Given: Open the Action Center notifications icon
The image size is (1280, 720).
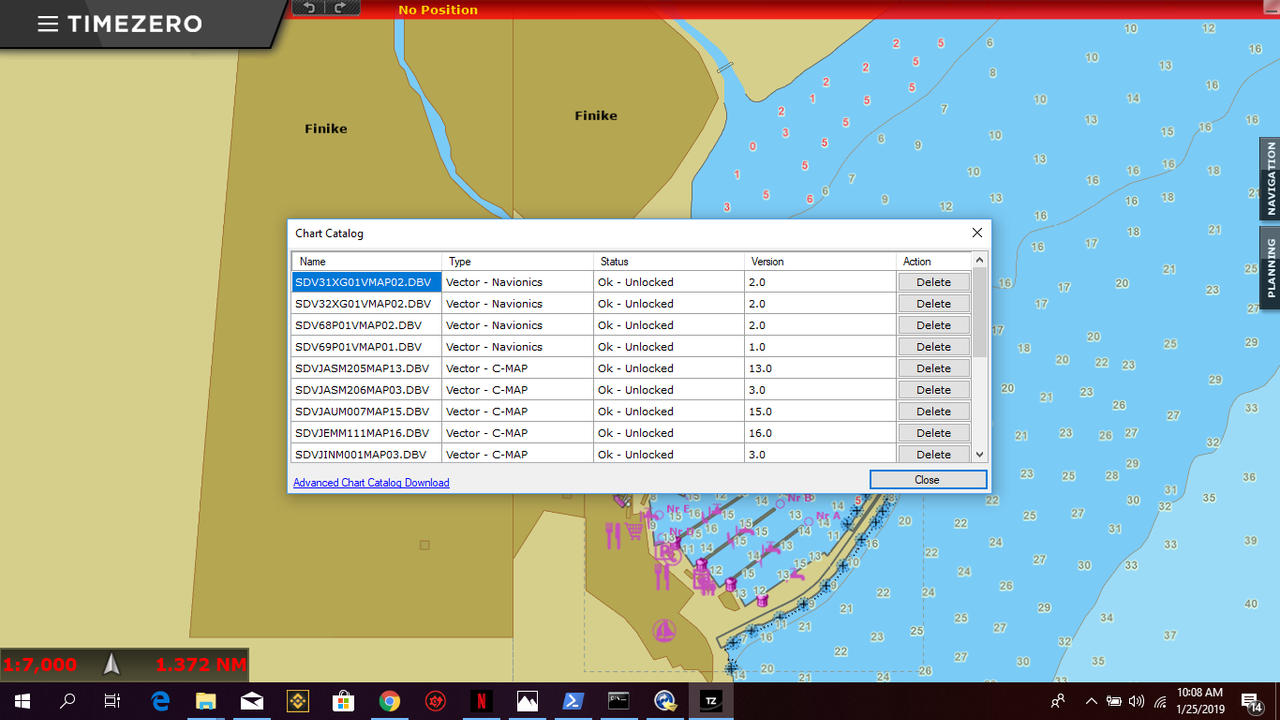Looking at the screenshot, I should tap(1250, 702).
